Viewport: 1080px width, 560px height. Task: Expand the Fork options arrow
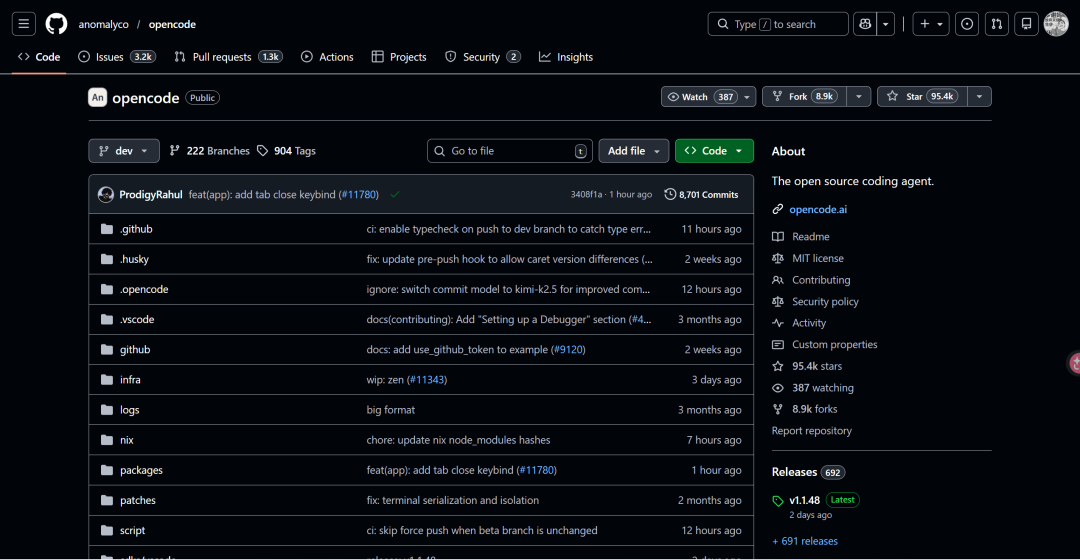(x=859, y=96)
